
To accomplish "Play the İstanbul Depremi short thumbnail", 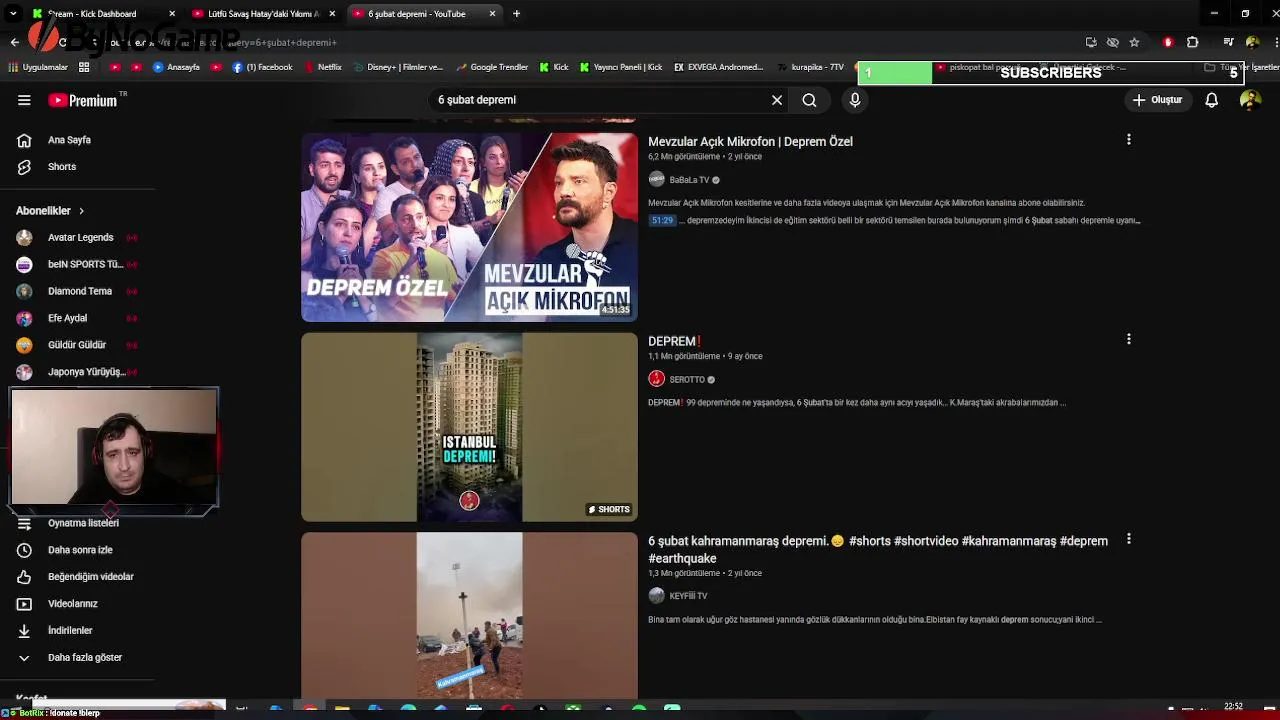I will (x=469, y=427).
